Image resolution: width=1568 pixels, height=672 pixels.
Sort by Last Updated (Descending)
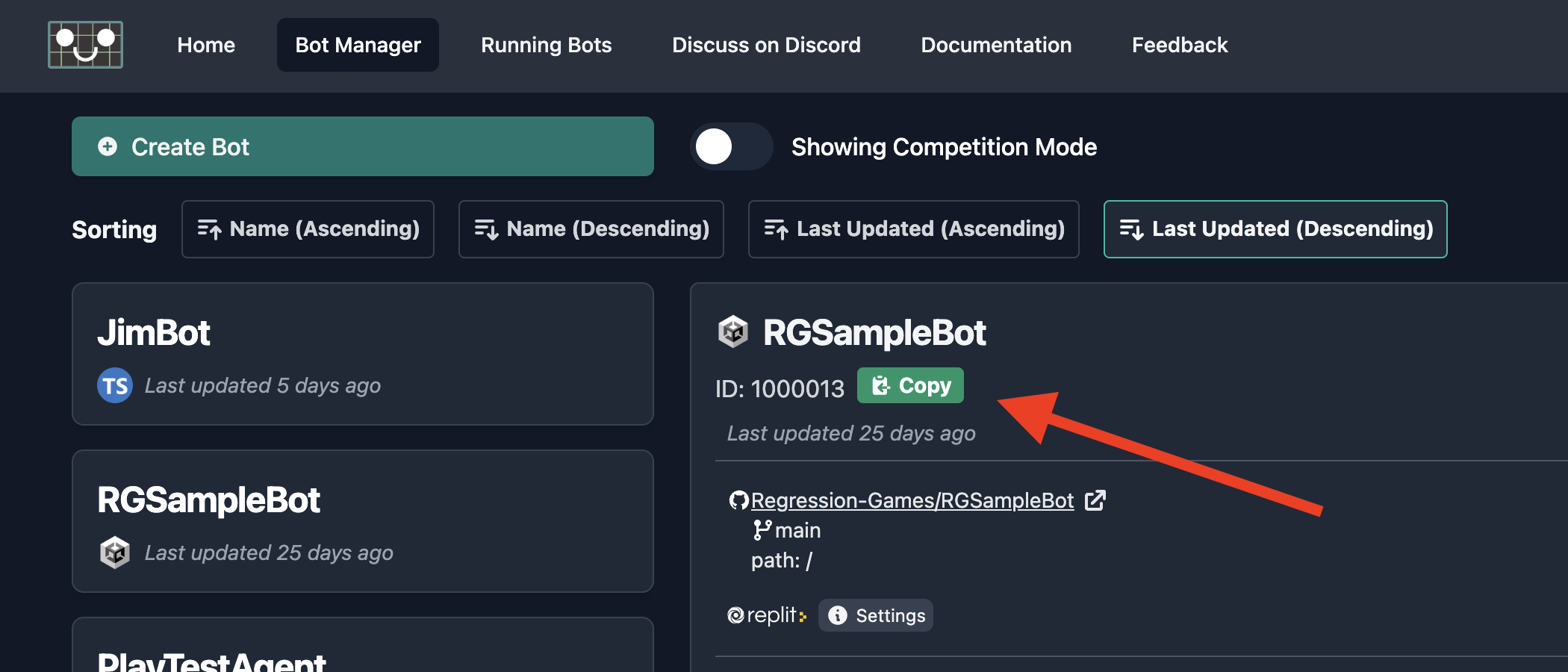(x=1275, y=229)
